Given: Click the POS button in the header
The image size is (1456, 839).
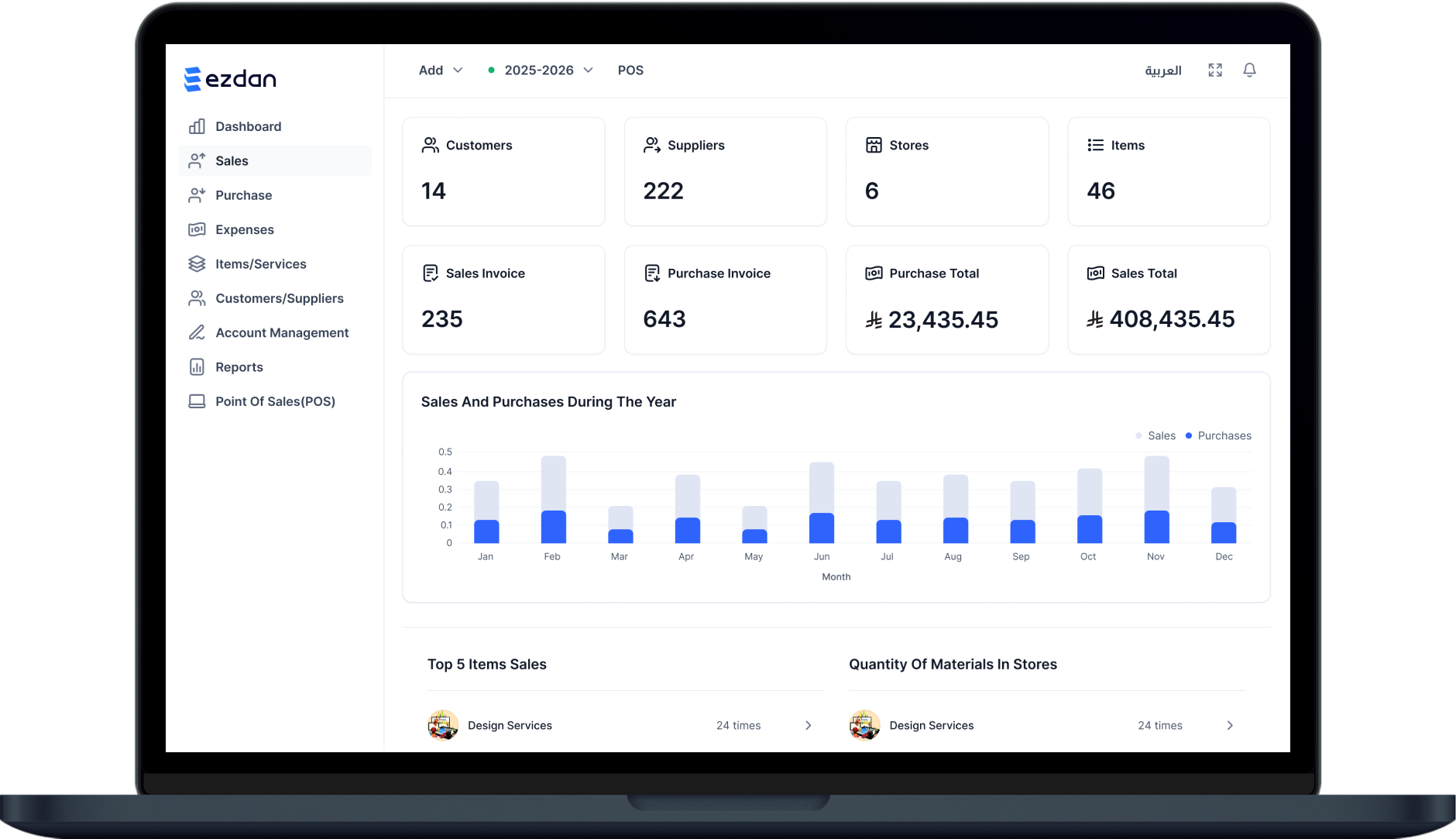Looking at the screenshot, I should tap(631, 70).
